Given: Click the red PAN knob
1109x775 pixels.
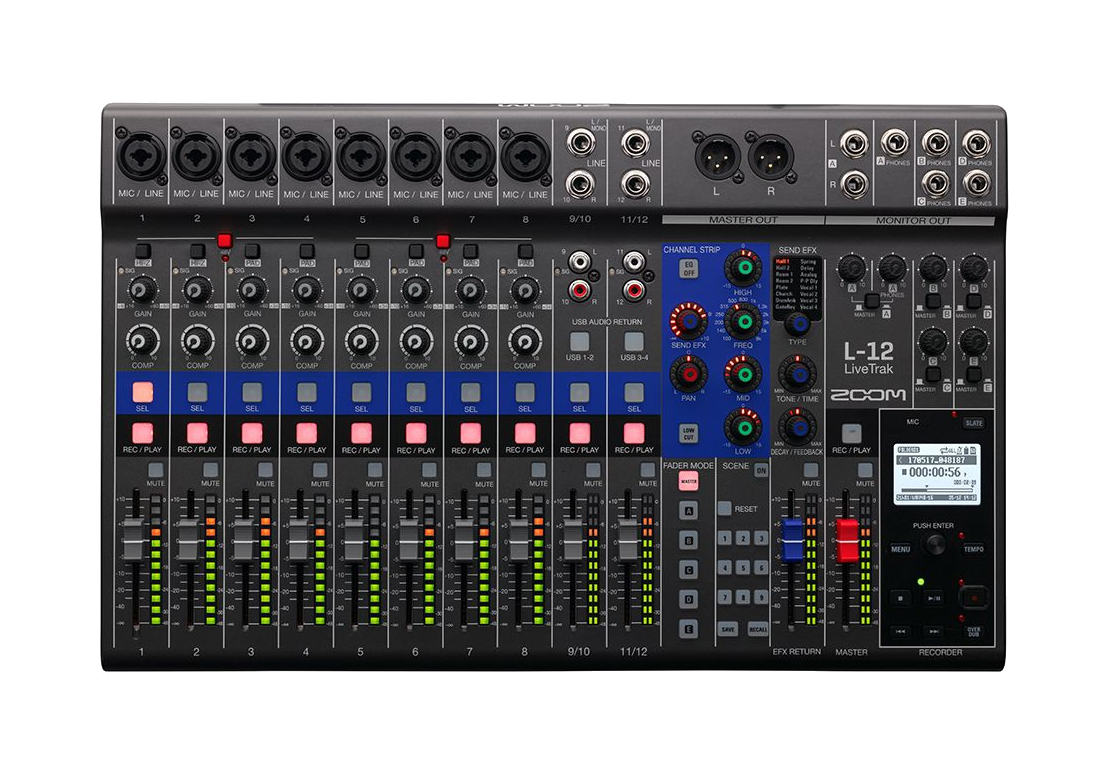Looking at the screenshot, I should point(688,373).
